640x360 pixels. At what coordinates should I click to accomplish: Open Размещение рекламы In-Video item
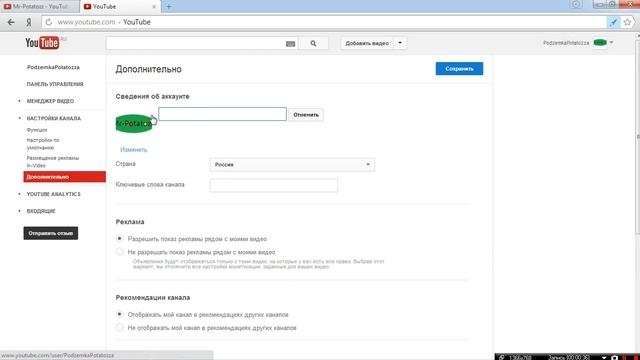click(x=53, y=162)
